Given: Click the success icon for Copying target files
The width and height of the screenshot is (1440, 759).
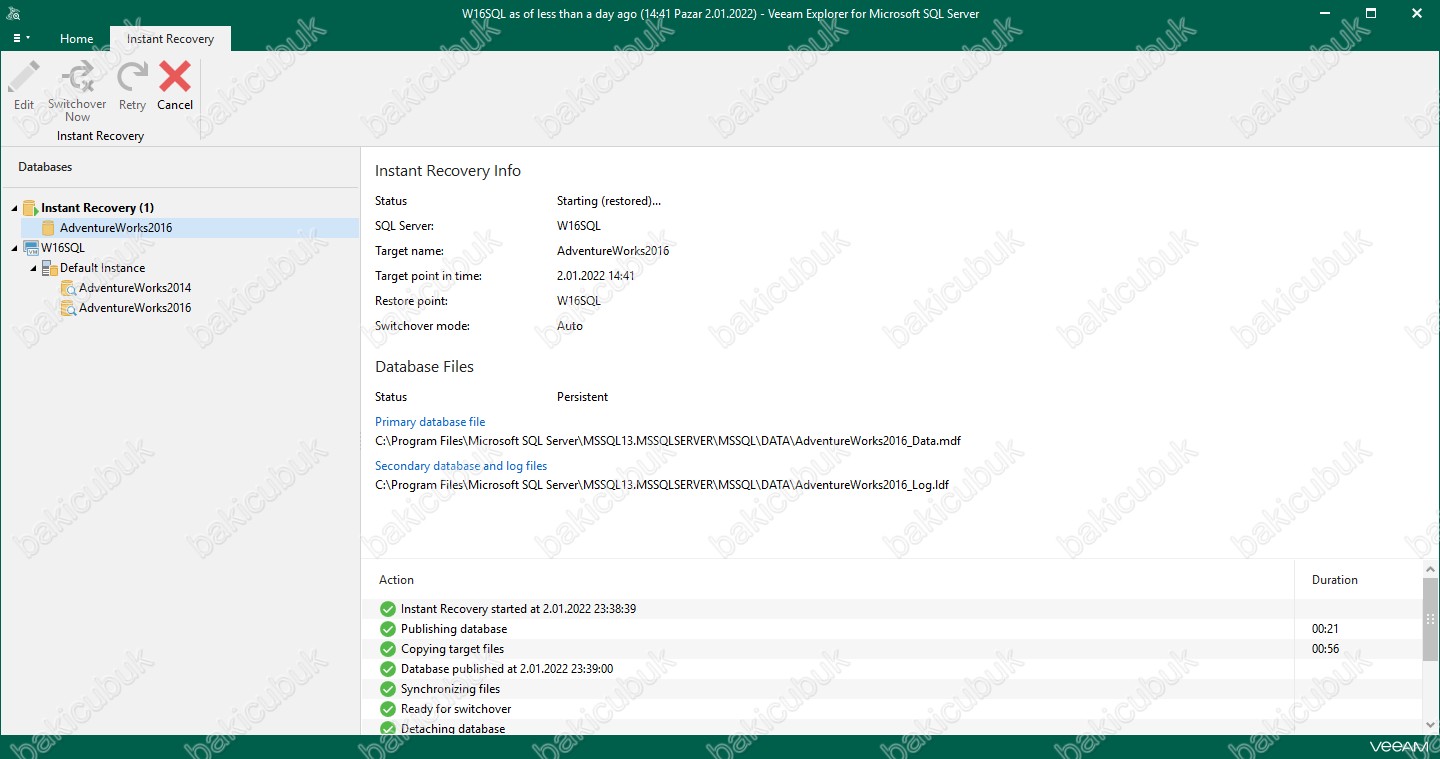Looking at the screenshot, I should coord(388,649).
